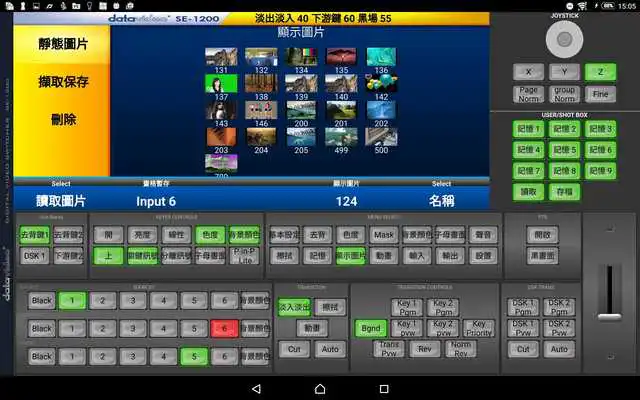Tap the DSK 1 Pgm button
Screen dimensions: 640x400
point(523,307)
